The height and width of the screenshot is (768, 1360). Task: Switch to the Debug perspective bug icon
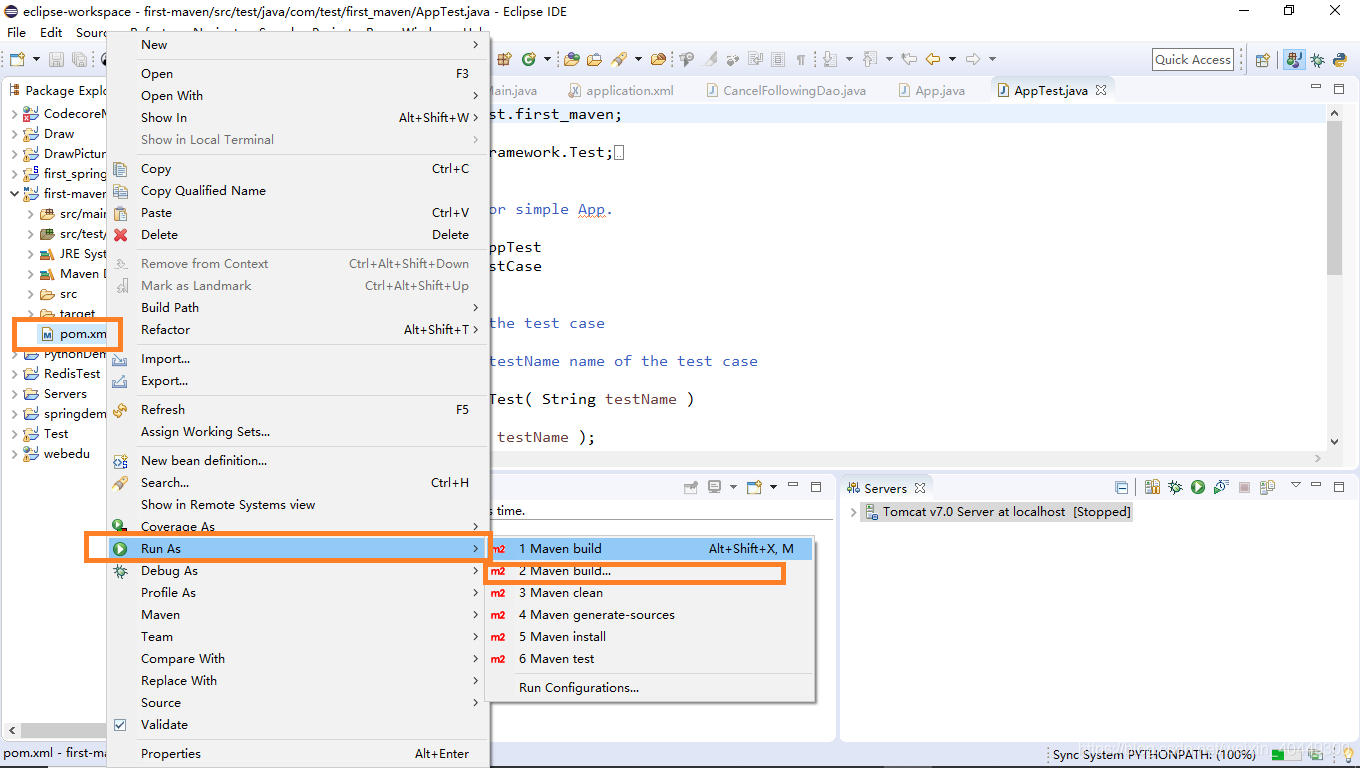point(1317,60)
